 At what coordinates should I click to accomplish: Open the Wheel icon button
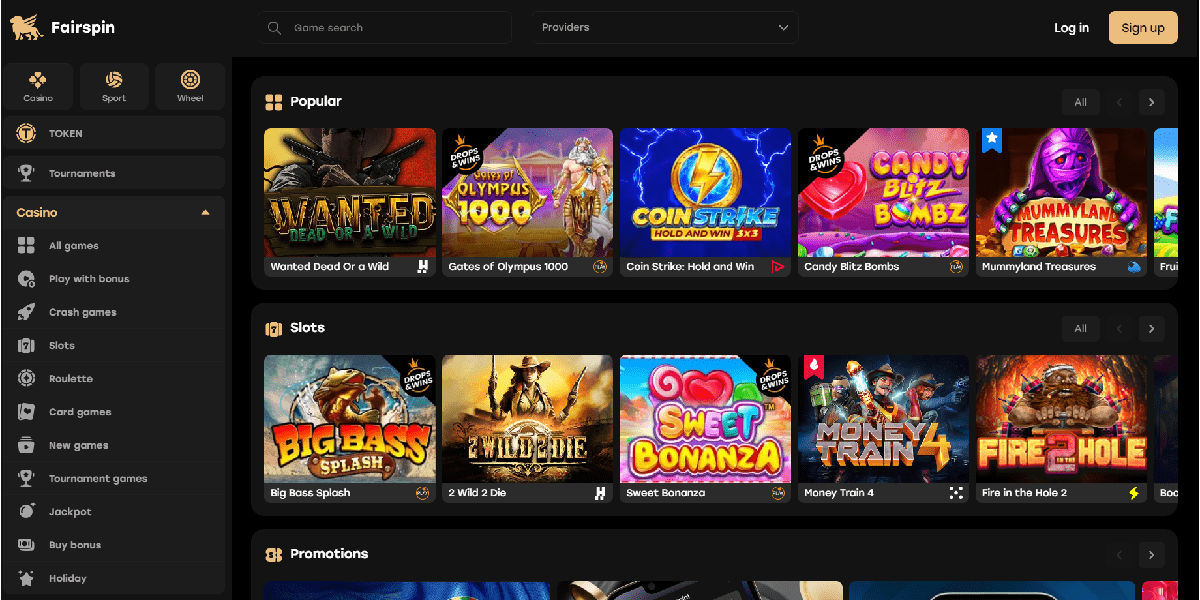tap(190, 80)
